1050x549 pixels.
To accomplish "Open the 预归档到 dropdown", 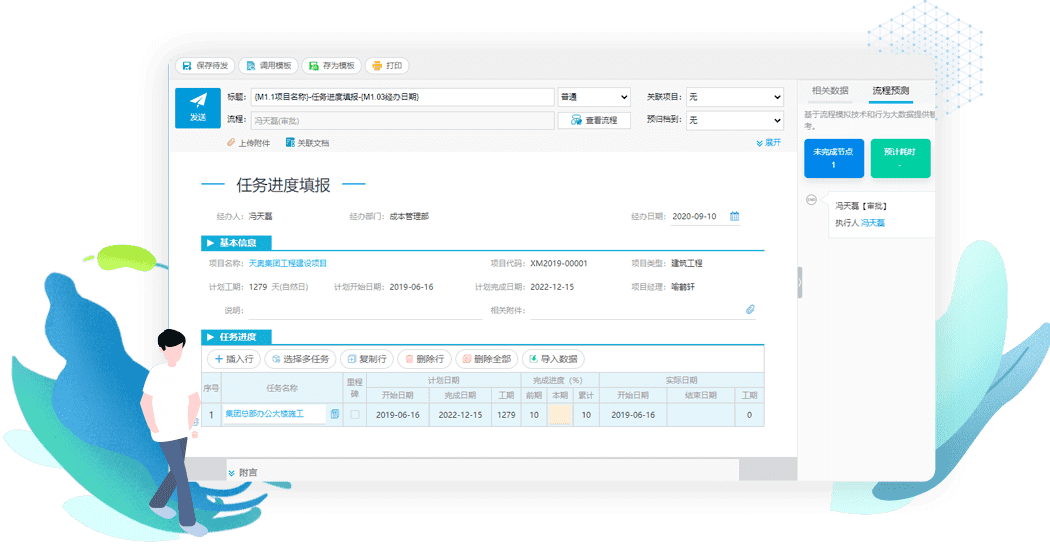I will coord(735,121).
